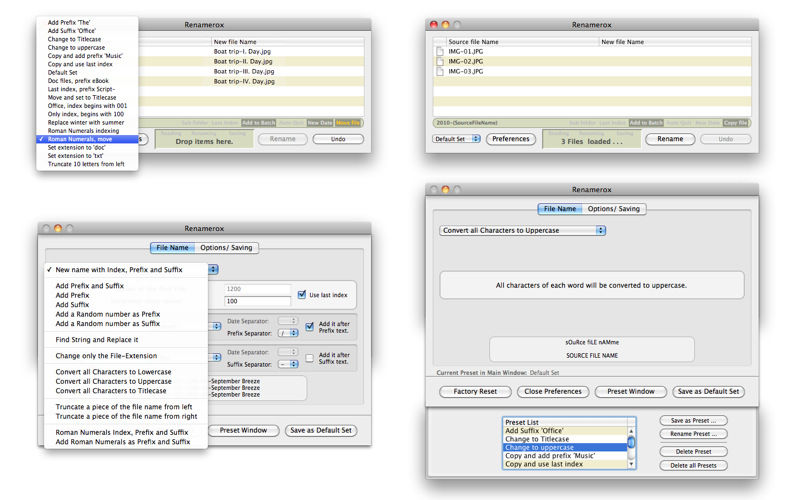The image size is (800, 500).
Task: Select Copy and use last index in the Preset List
Action: tap(565, 464)
